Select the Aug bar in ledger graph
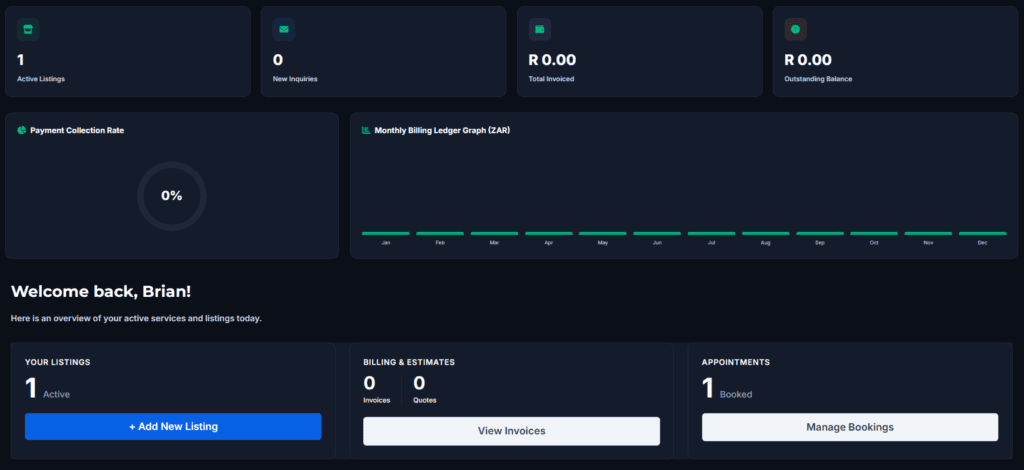This screenshot has height=470, width=1024. [765, 233]
